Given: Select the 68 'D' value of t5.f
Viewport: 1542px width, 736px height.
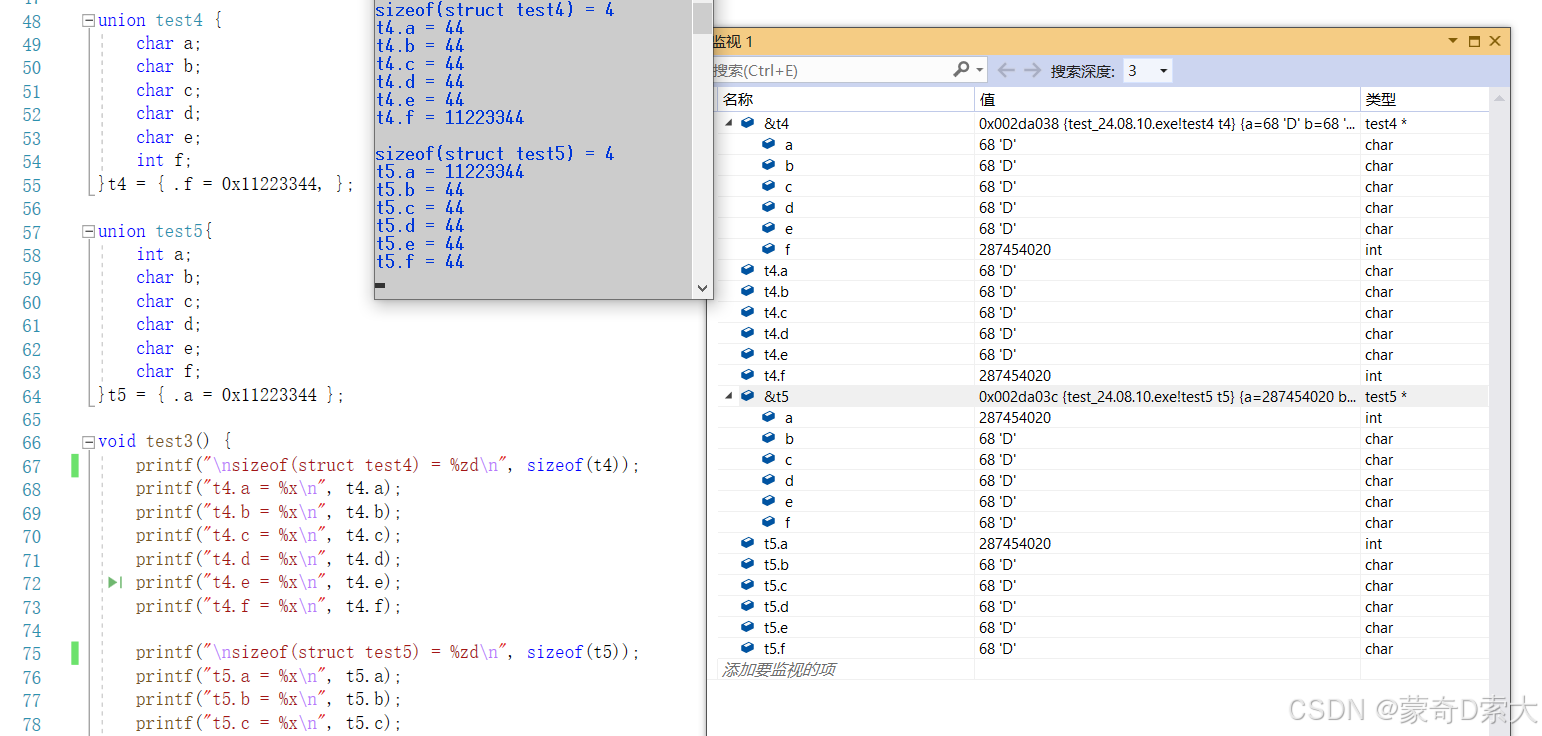Looking at the screenshot, I should [998, 649].
